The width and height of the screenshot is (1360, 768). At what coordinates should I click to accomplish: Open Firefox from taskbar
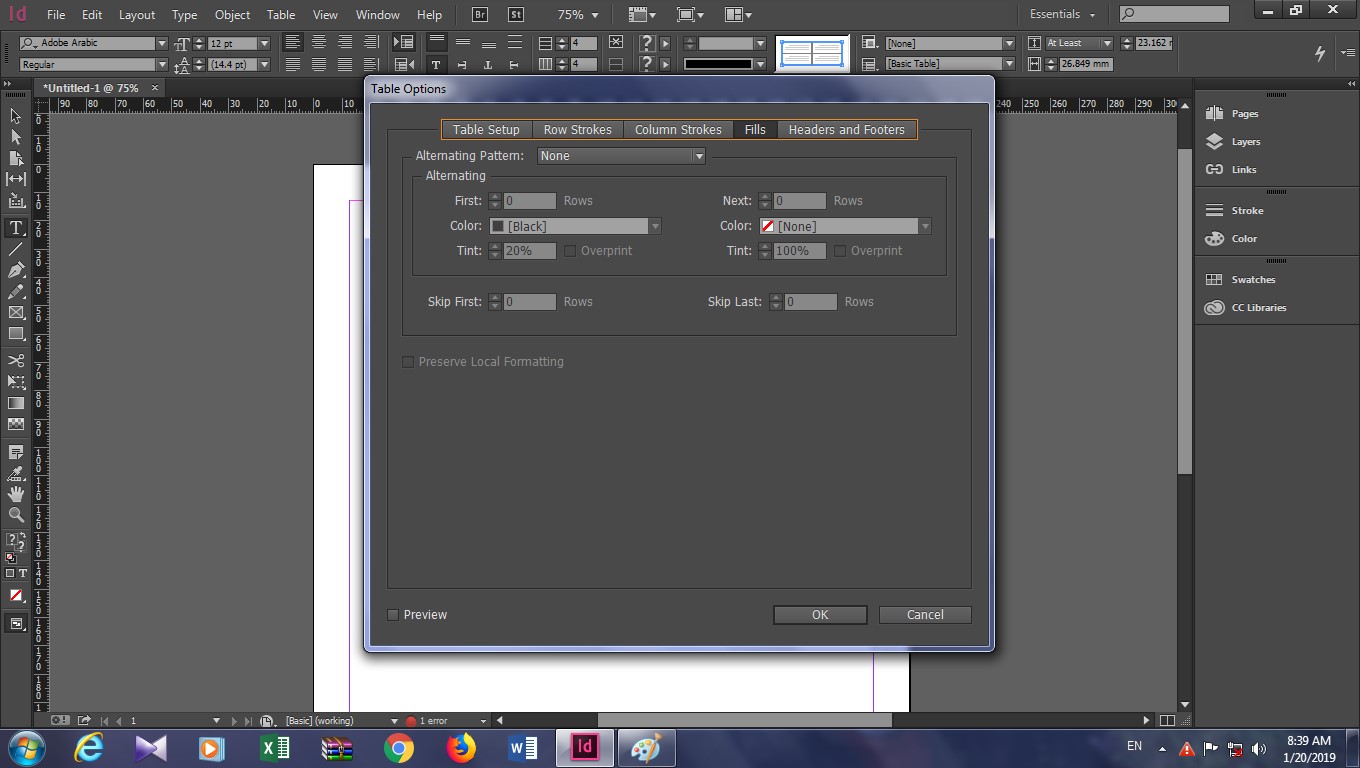point(460,748)
